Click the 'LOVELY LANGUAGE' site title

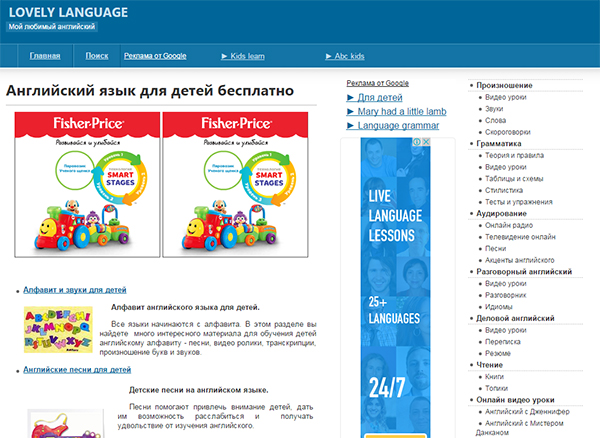pos(68,12)
